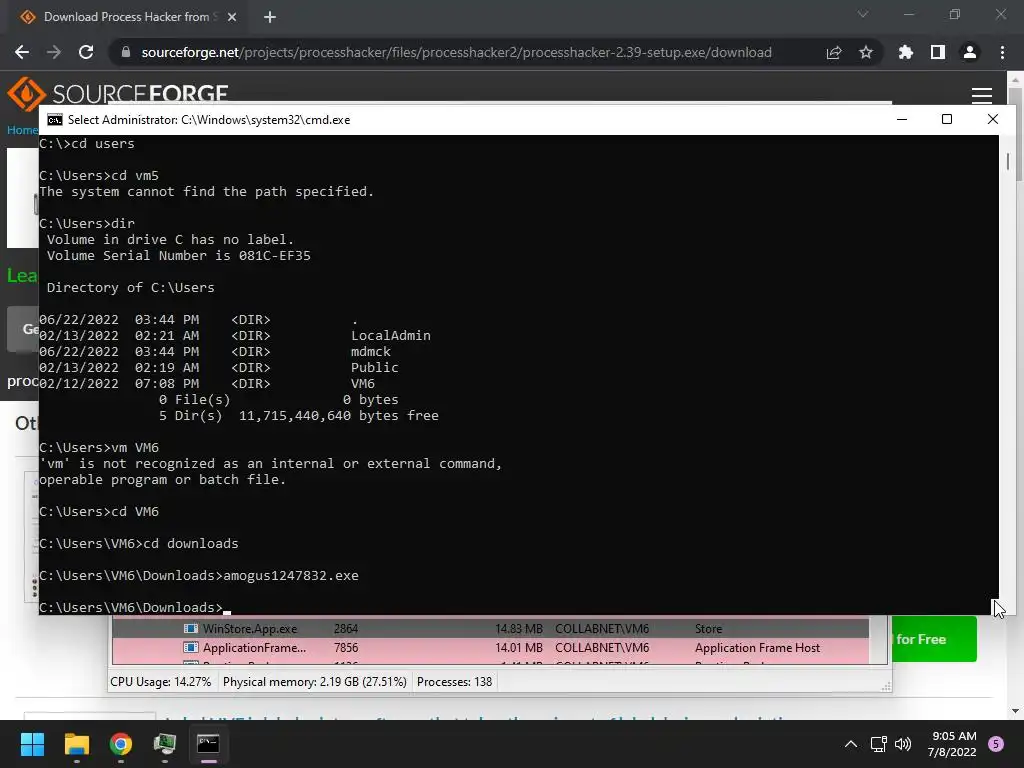Click the Chrome tab search chevron

pyautogui.click(x=863, y=14)
